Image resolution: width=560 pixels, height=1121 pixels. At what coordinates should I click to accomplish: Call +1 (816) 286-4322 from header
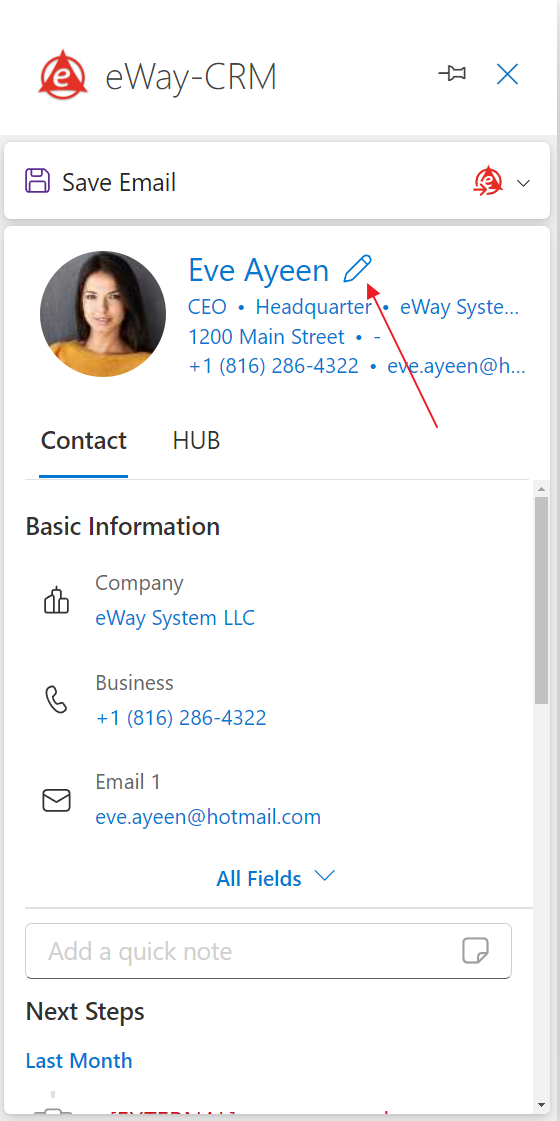coord(274,366)
